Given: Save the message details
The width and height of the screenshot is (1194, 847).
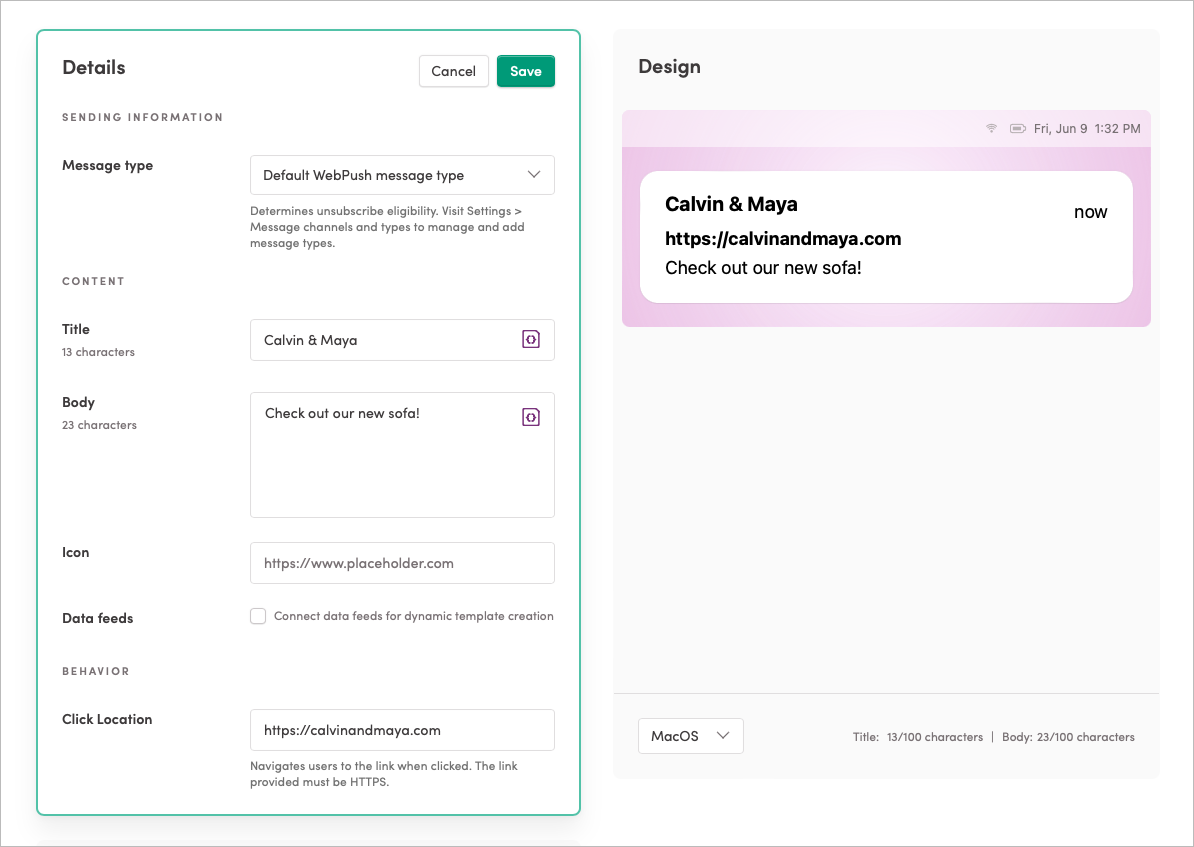Looking at the screenshot, I should point(525,71).
